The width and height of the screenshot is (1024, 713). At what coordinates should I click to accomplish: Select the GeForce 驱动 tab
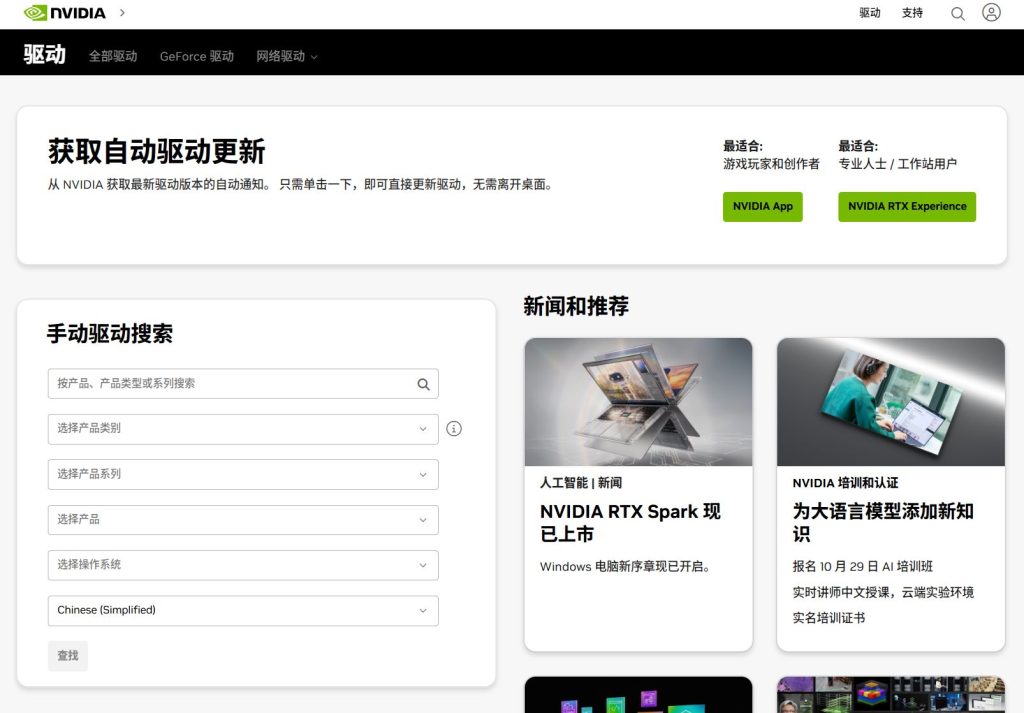click(x=197, y=56)
